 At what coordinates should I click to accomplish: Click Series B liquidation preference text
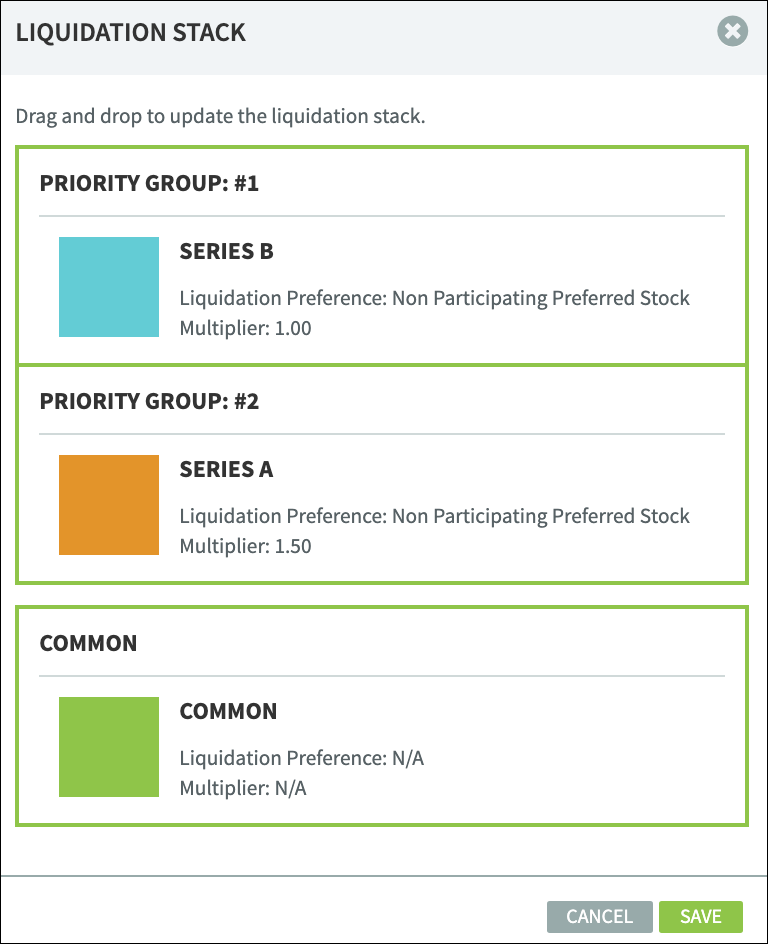[435, 298]
